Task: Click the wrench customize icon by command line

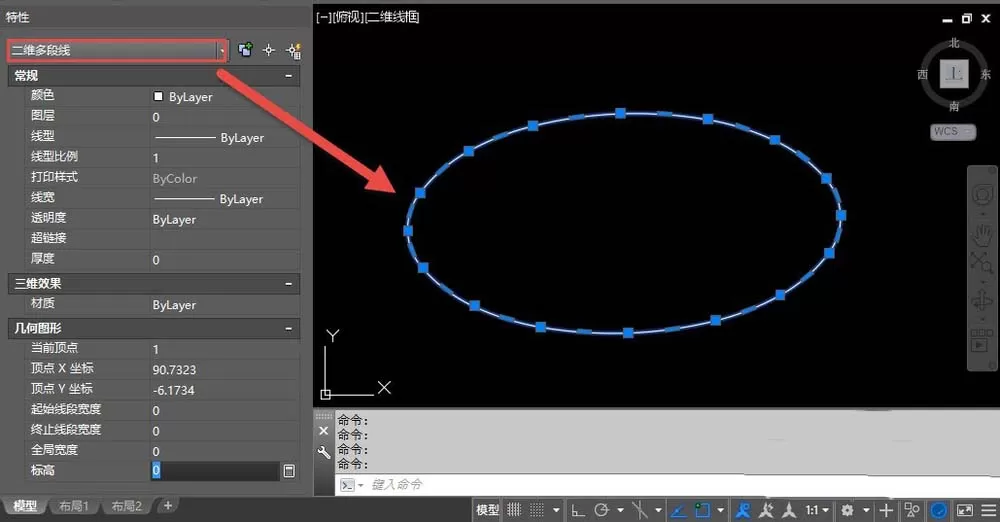Action: 323,452
